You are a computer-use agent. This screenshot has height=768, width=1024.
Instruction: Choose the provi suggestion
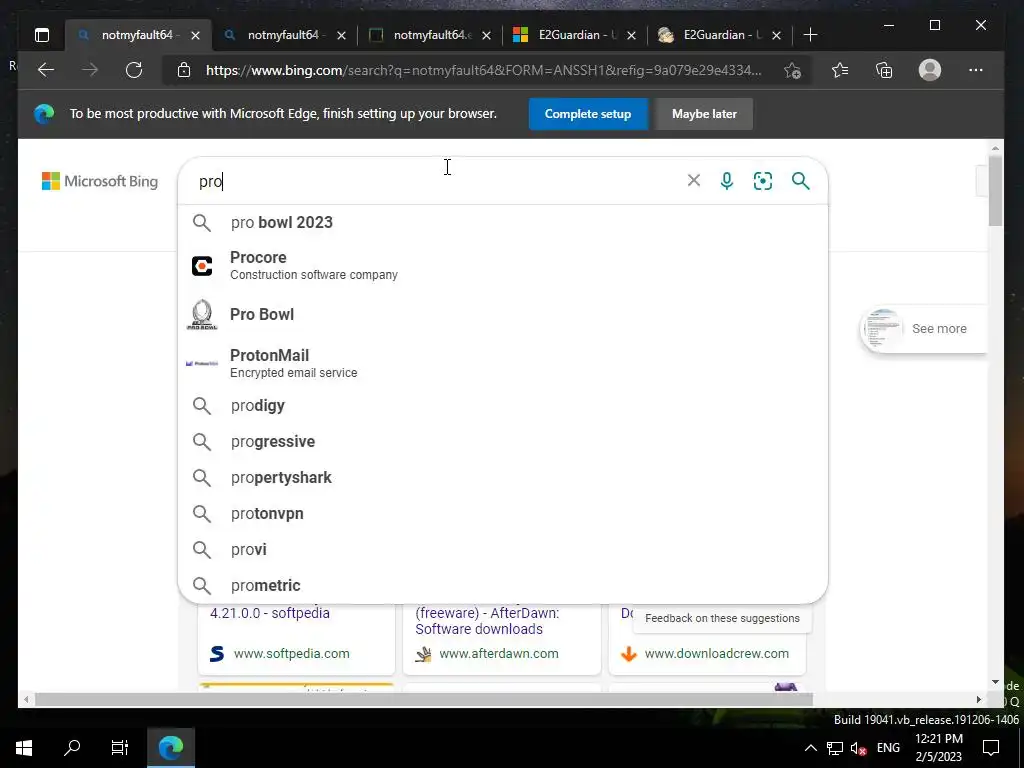502,549
